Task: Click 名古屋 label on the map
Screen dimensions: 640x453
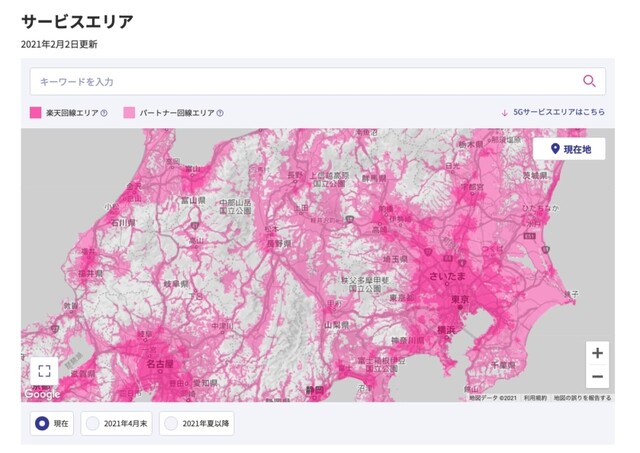Action: [160, 363]
